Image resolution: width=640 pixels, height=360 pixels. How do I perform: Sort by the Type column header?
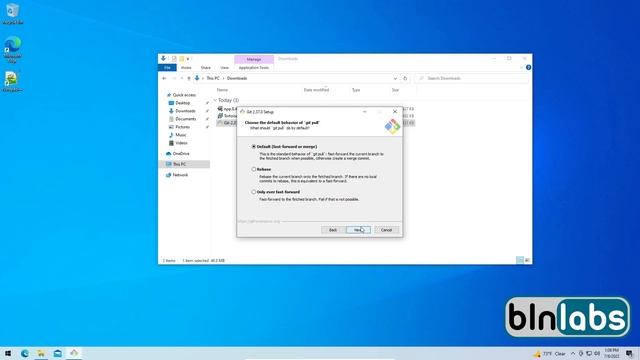pyautogui.click(x=356, y=90)
